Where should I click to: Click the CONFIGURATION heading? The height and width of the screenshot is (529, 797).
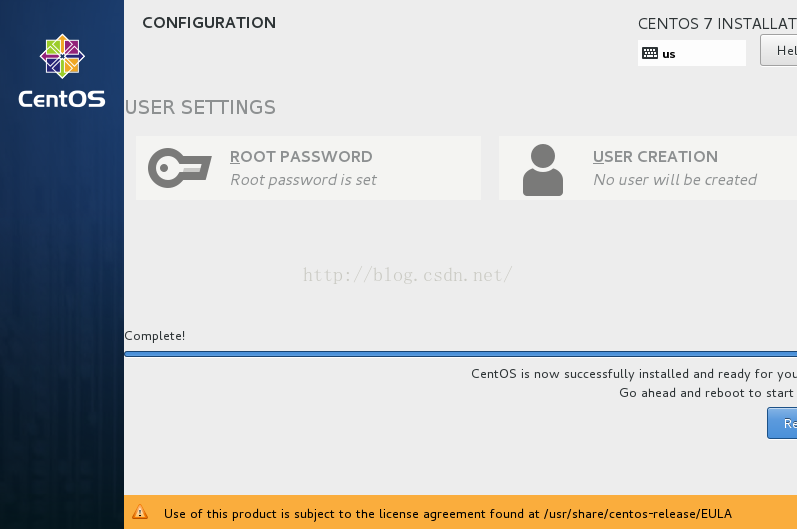coord(209,22)
